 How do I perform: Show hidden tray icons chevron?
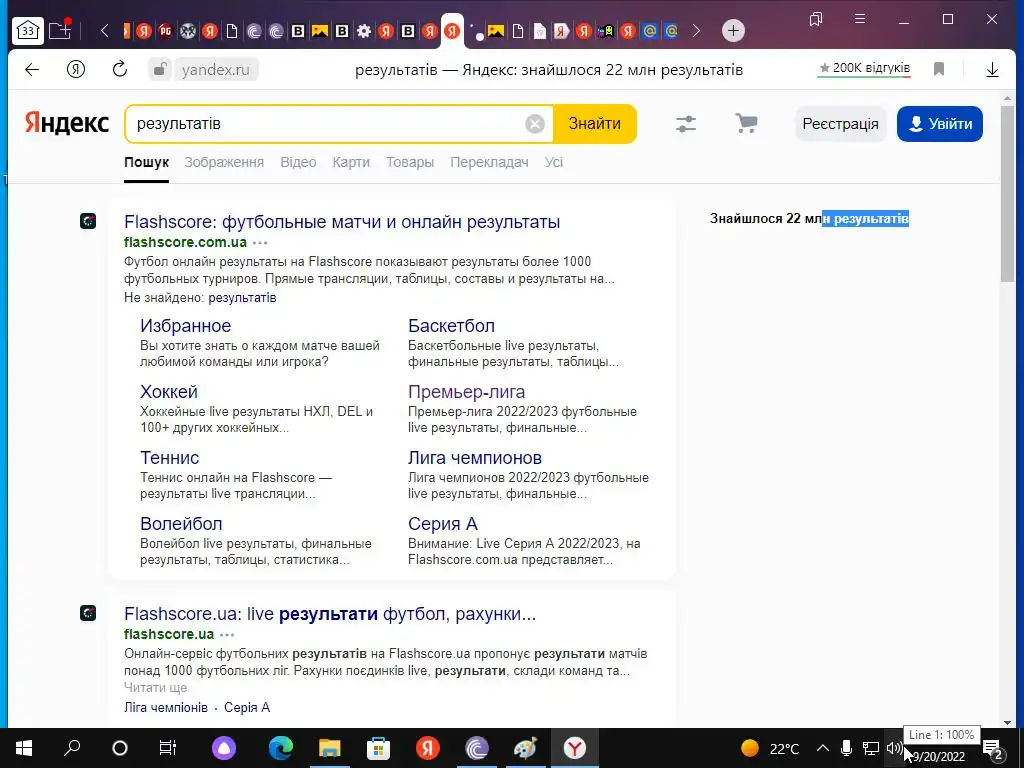point(823,748)
